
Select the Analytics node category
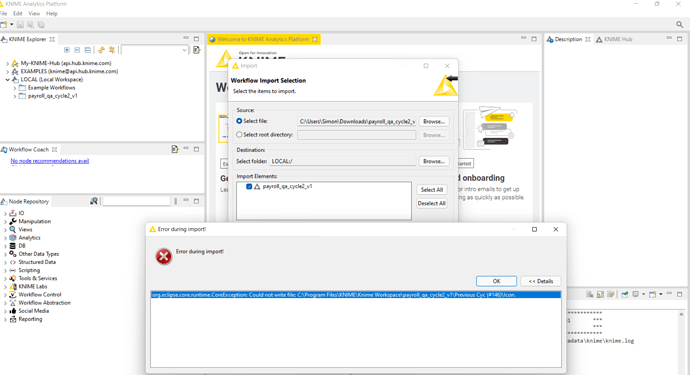[x=29, y=238]
